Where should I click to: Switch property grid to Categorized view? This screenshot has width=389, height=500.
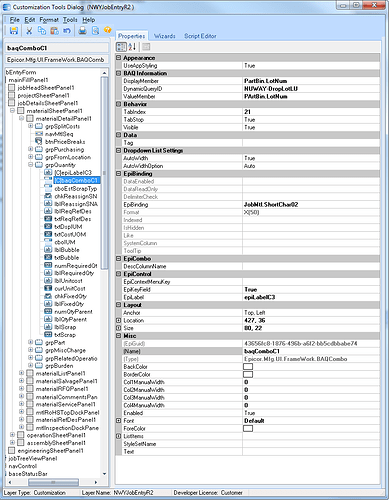coord(121,47)
